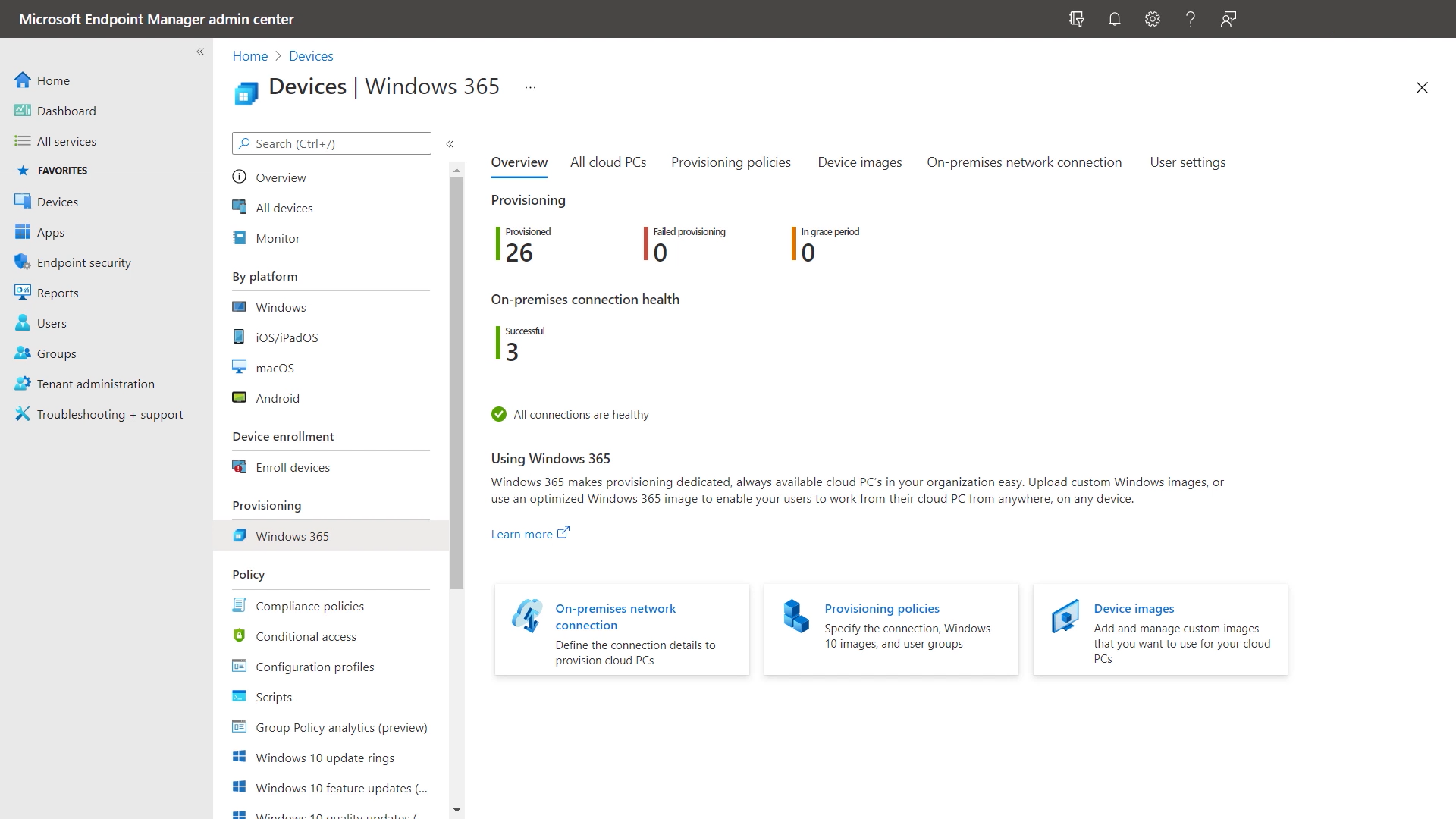This screenshot has height=819, width=1456.
Task: Select the All connections healthy status icon
Action: [x=498, y=413]
